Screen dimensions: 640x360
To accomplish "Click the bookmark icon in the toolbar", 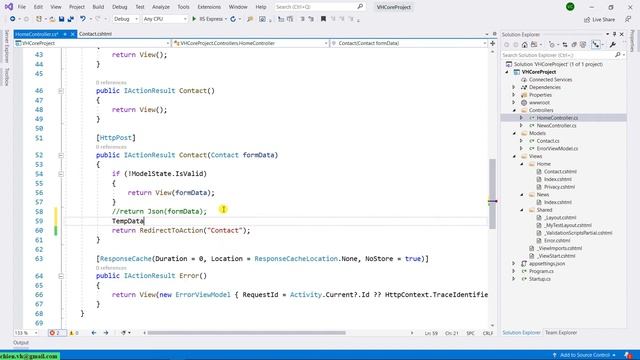I will pyautogui.click(x=323, y=19).
